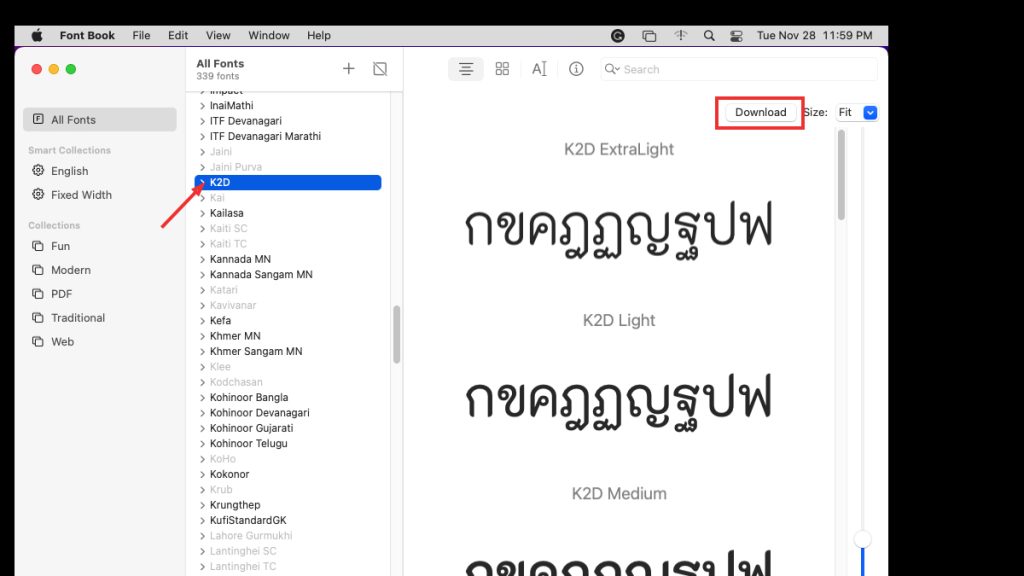Switch to grid view of fonts
This screenshot has height=576, width=1024.
point(502,69)
